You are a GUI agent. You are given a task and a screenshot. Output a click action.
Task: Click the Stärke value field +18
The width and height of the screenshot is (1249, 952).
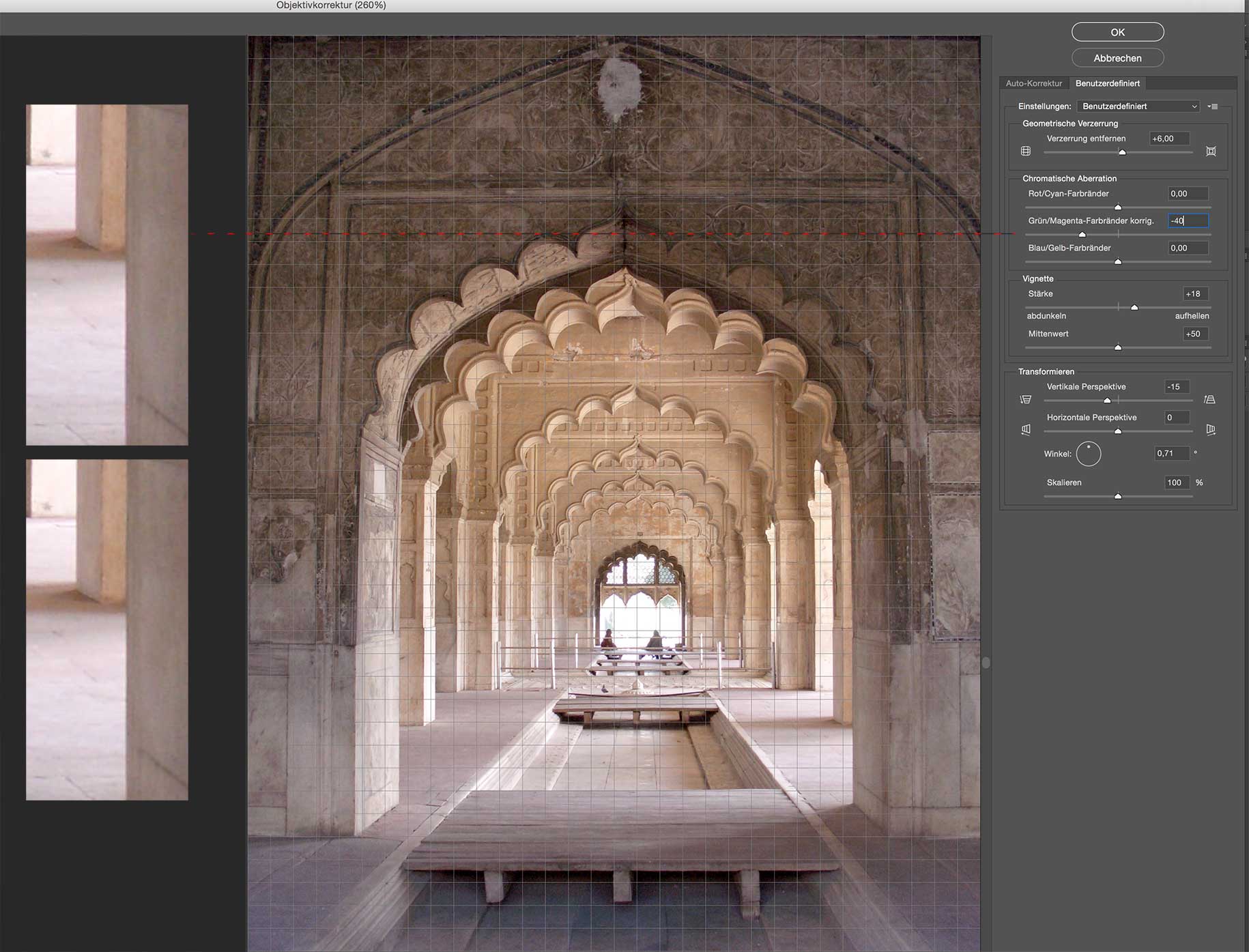(1196, 294)
